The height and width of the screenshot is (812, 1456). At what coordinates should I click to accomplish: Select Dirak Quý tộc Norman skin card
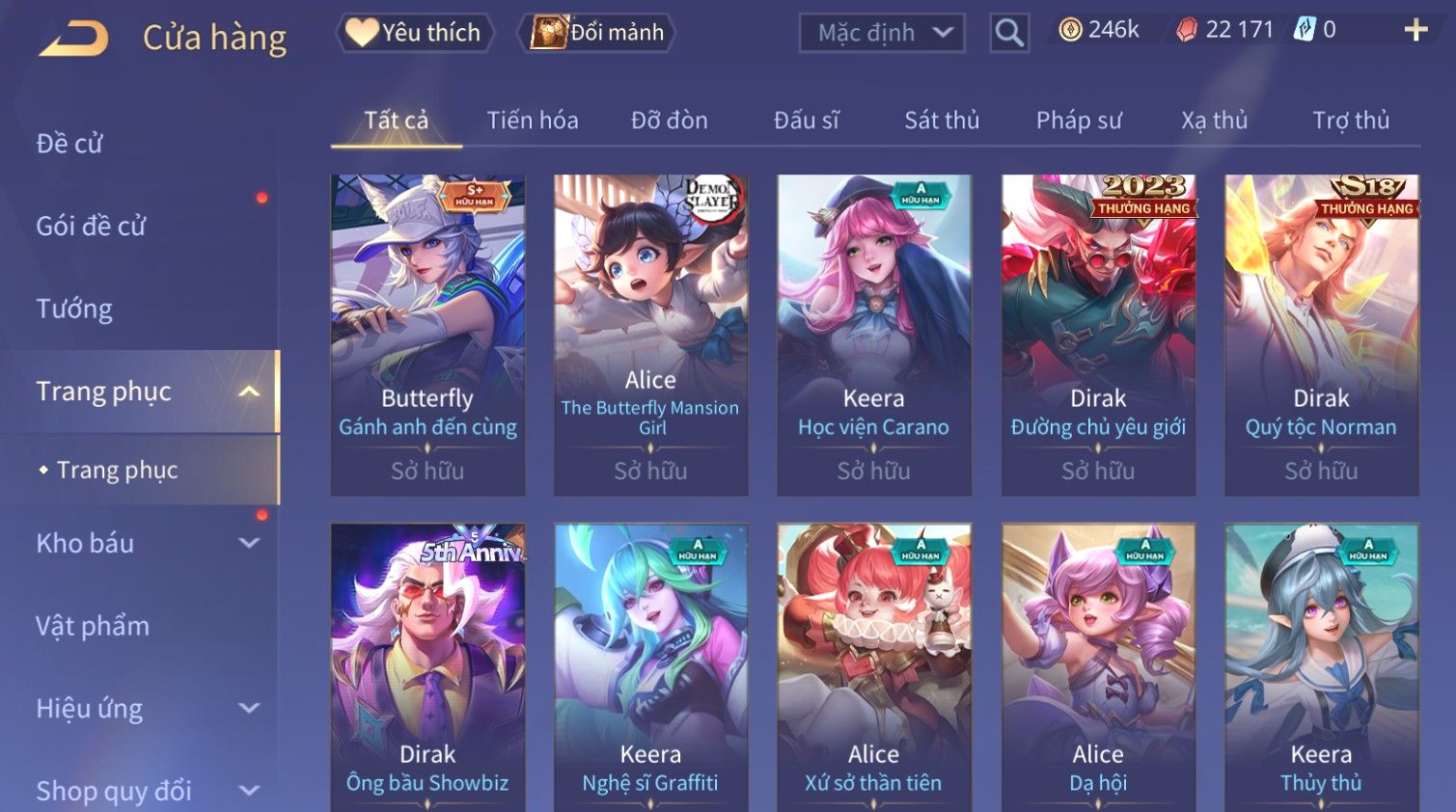1321,335
